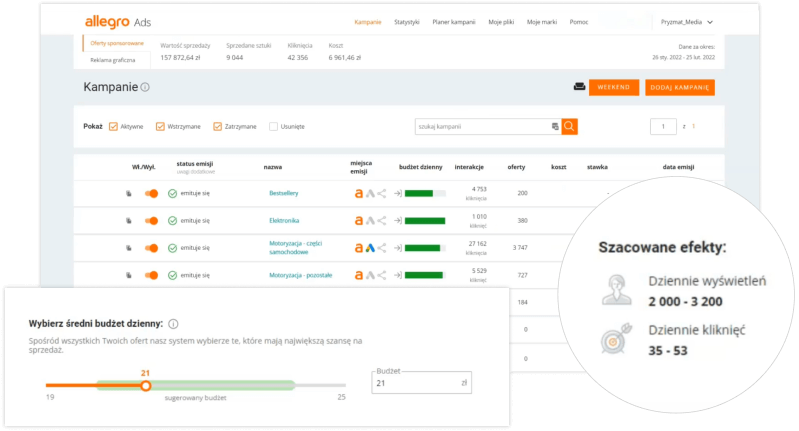Click copy icon for Motoryzacja - pozostałe

129,275
